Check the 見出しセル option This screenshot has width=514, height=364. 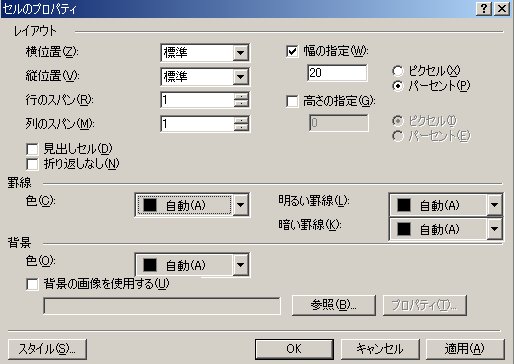tap(32, 149)
